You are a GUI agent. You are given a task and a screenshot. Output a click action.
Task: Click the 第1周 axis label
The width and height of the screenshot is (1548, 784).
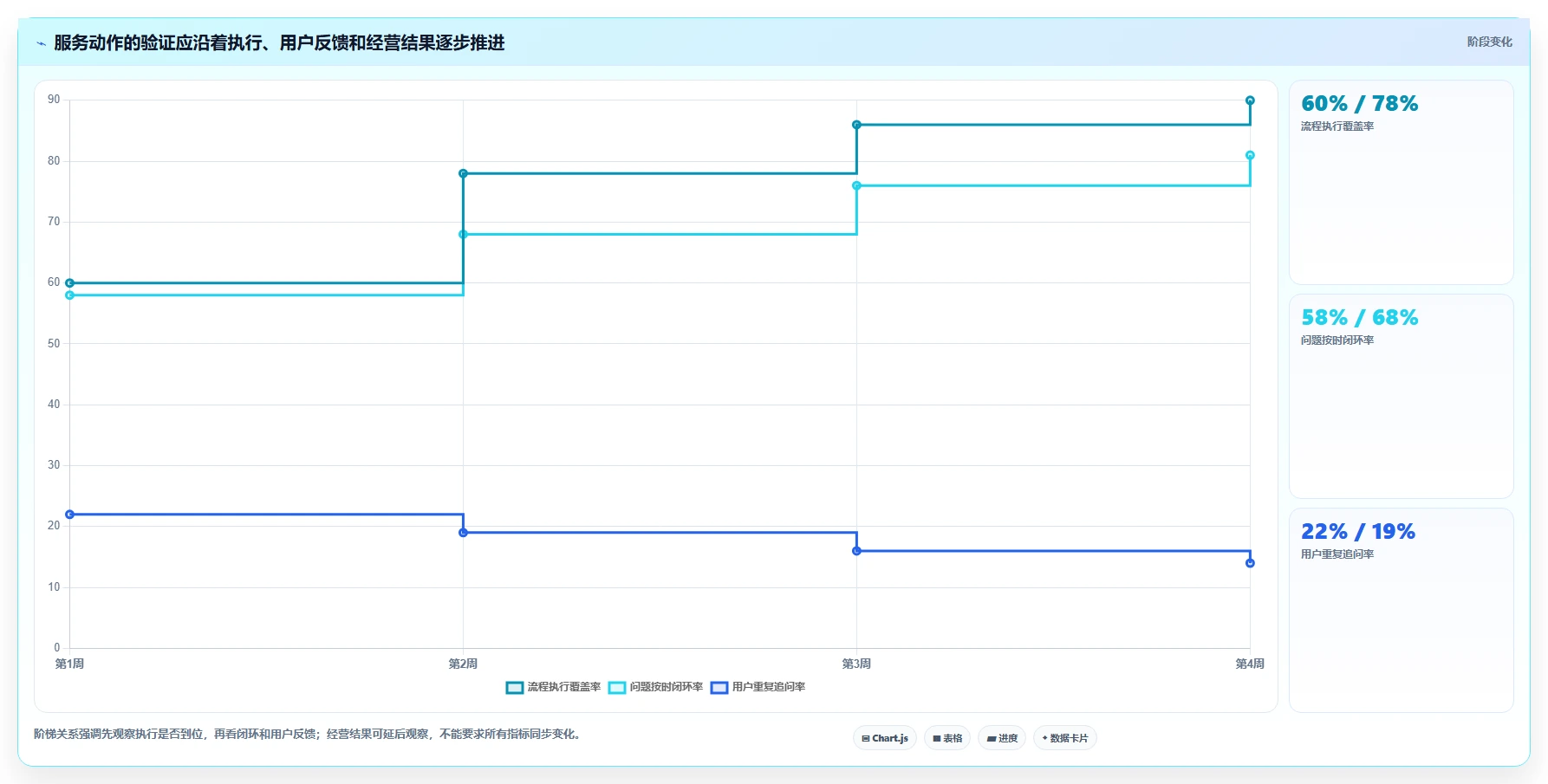(x=69, y=664)
